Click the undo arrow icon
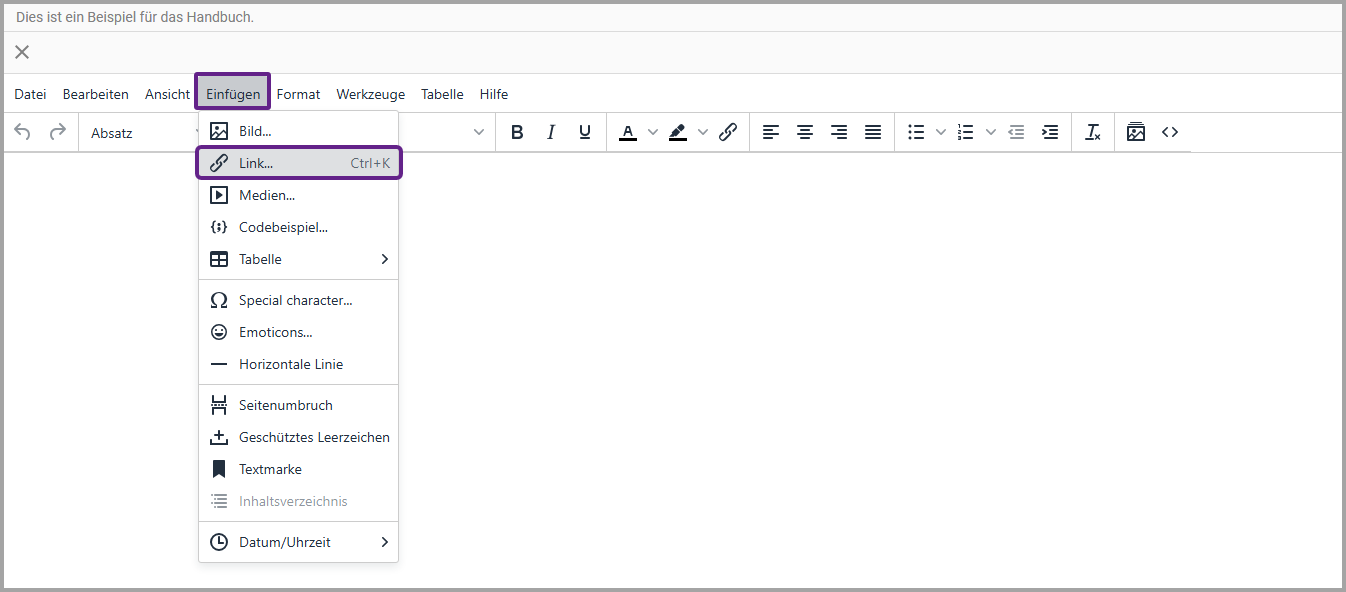 pos(23,132)
